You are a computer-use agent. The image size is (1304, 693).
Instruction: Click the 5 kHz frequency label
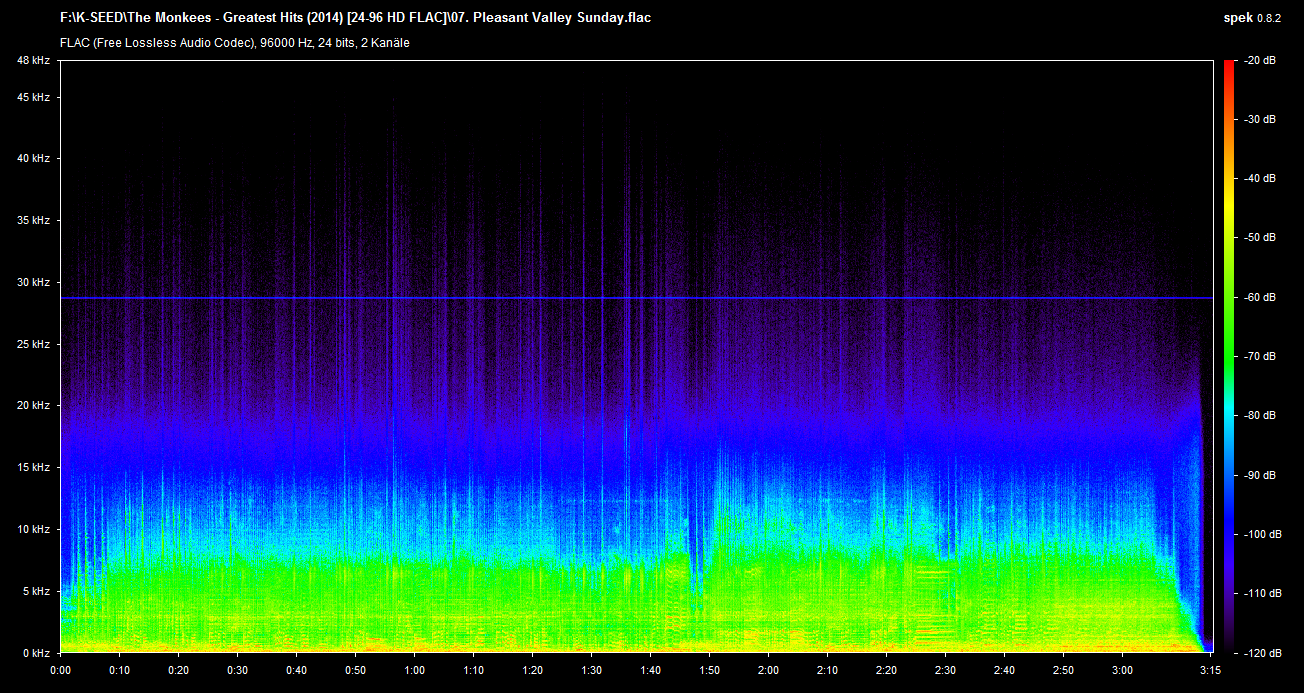point(36,591)
